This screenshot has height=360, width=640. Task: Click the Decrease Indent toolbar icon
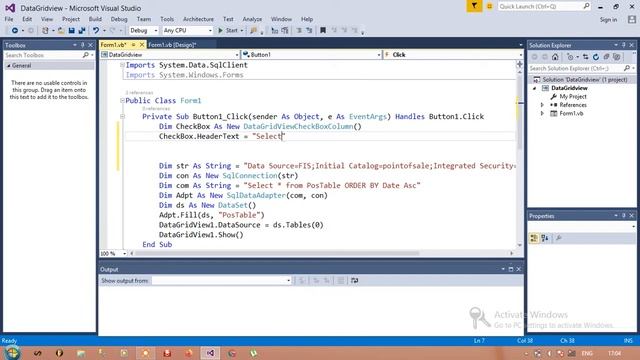299,31
